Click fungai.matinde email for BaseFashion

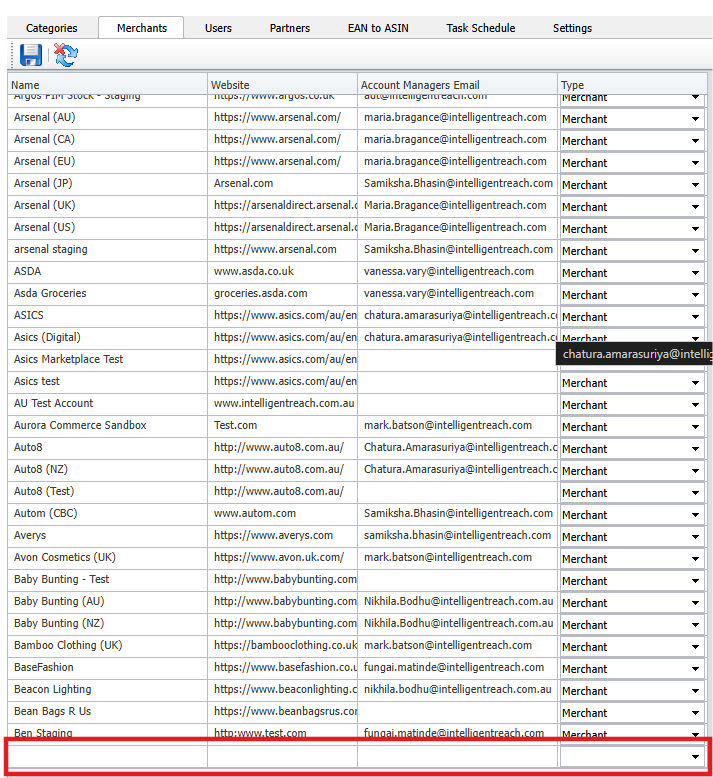[x=457, y=667]
